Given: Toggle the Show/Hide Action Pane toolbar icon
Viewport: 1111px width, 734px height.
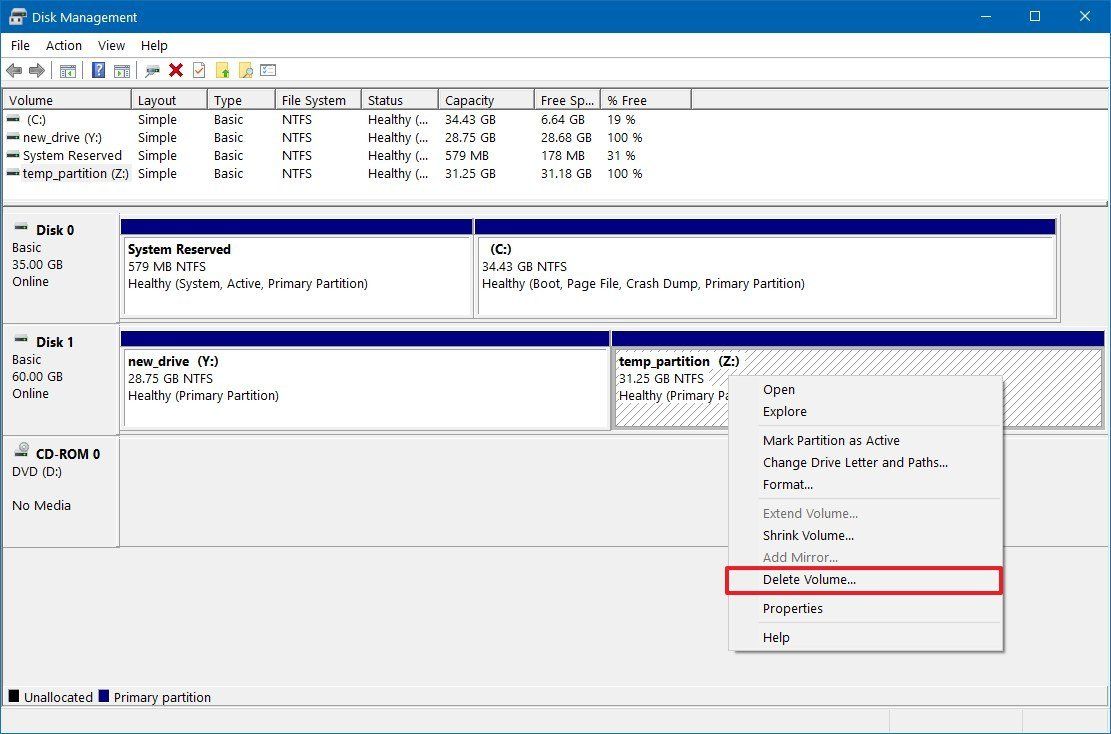Looking at the screenshot, I should (121, 70).
